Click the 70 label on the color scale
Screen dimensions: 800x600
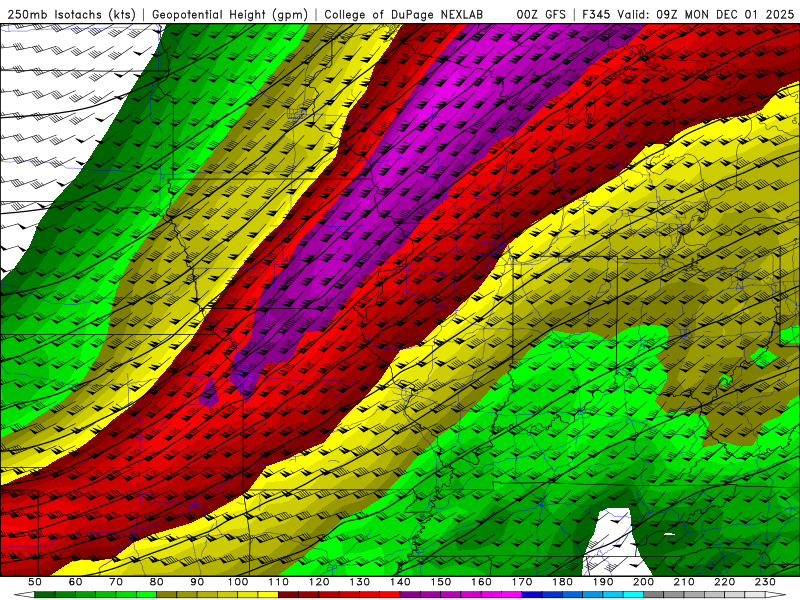[x=116, y=582]
